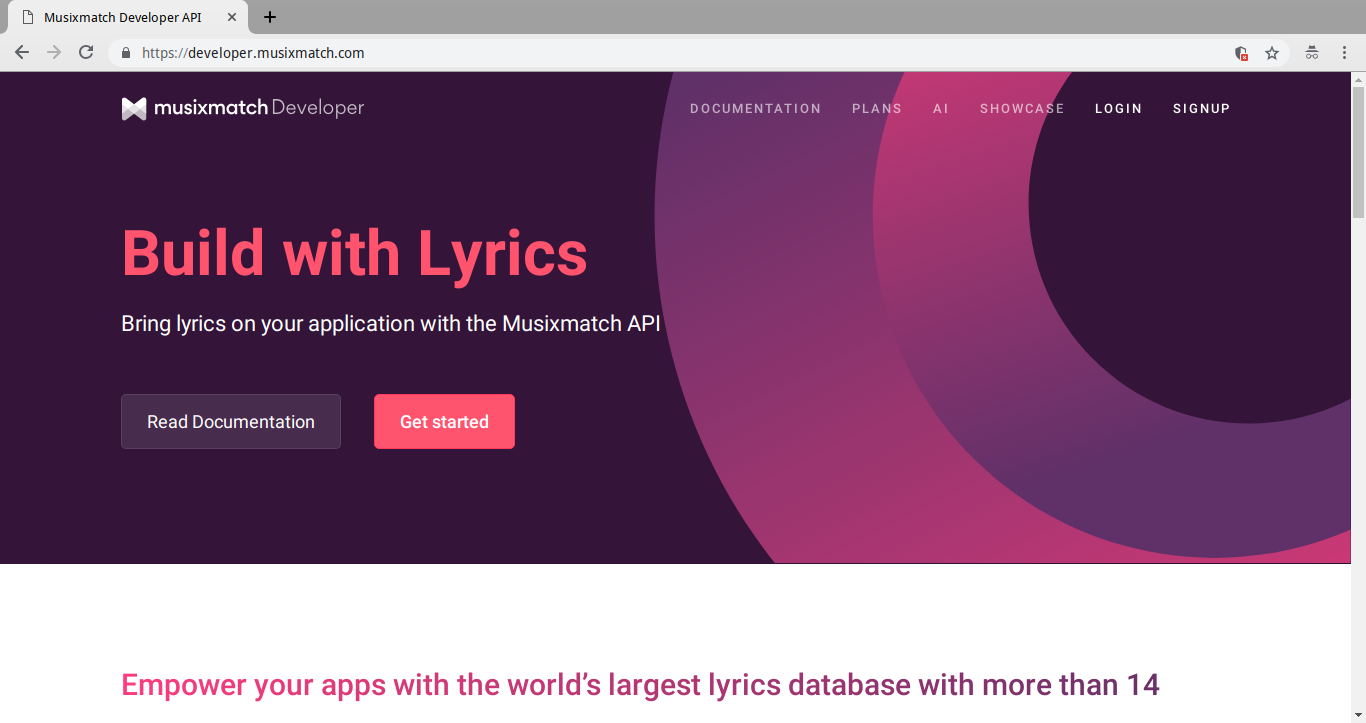
Task: Click the Get started button
Action: pos(444,422)
